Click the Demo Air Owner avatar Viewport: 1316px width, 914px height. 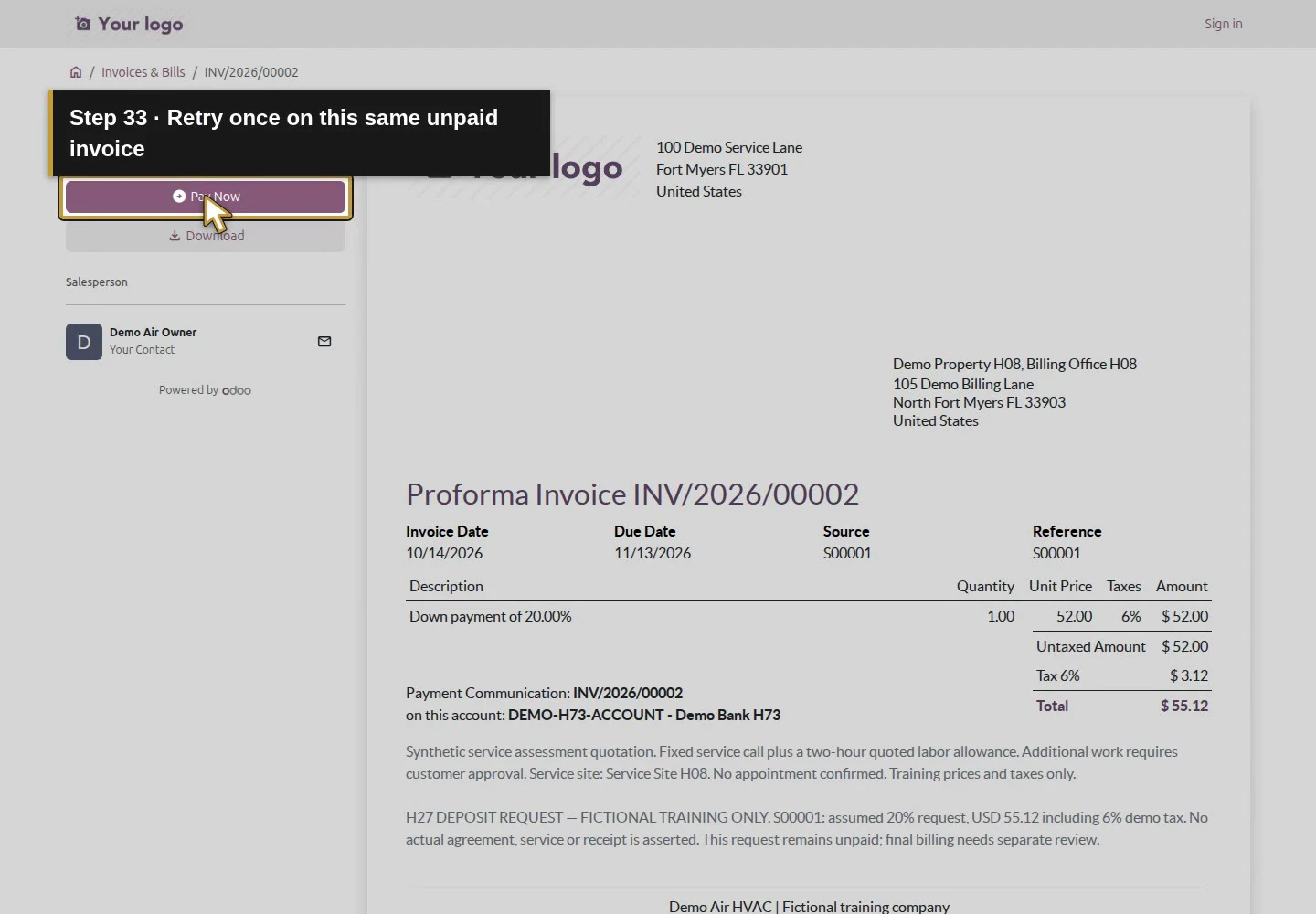tap(84, 342)
